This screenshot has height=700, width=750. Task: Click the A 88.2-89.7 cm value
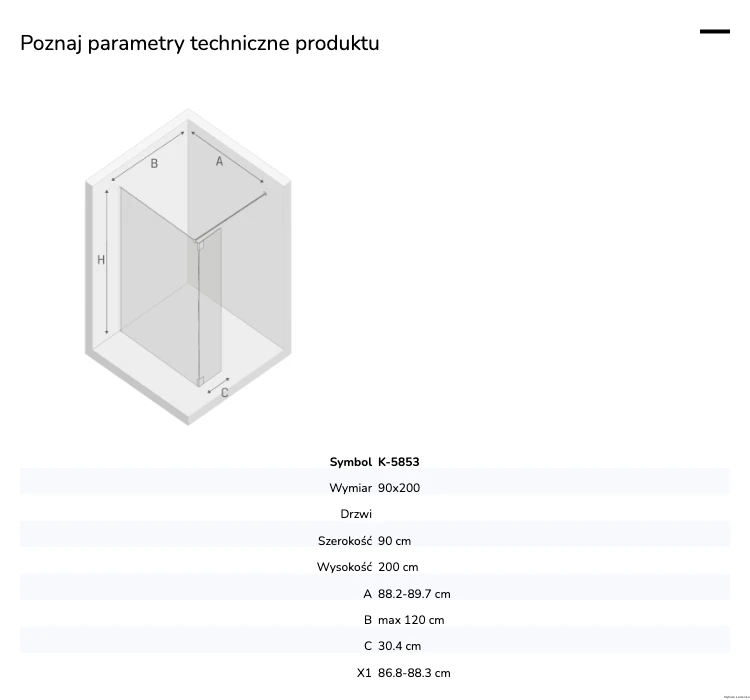(x=414, y=594)
